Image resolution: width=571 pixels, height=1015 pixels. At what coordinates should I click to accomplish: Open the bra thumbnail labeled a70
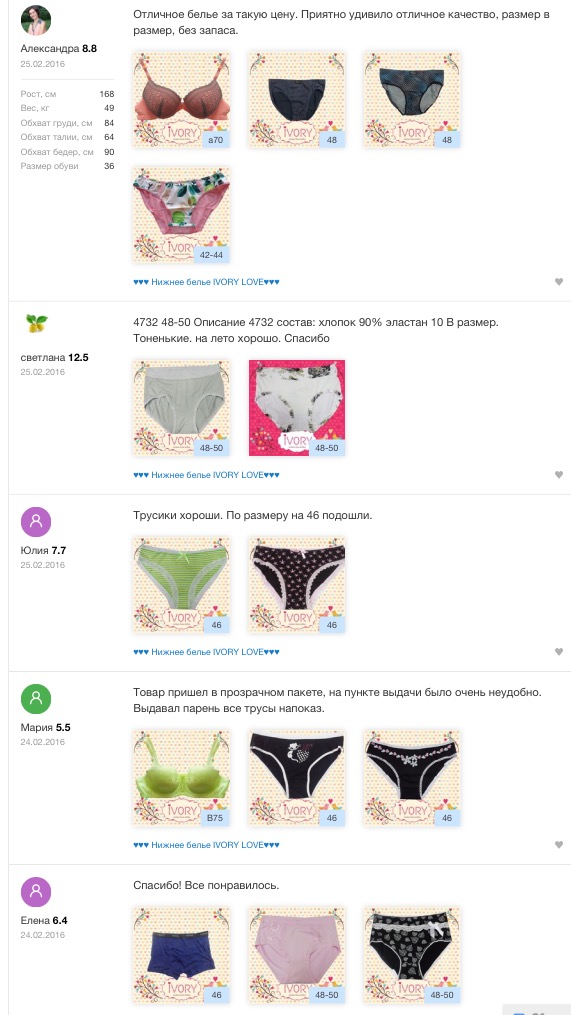[181, 100]
